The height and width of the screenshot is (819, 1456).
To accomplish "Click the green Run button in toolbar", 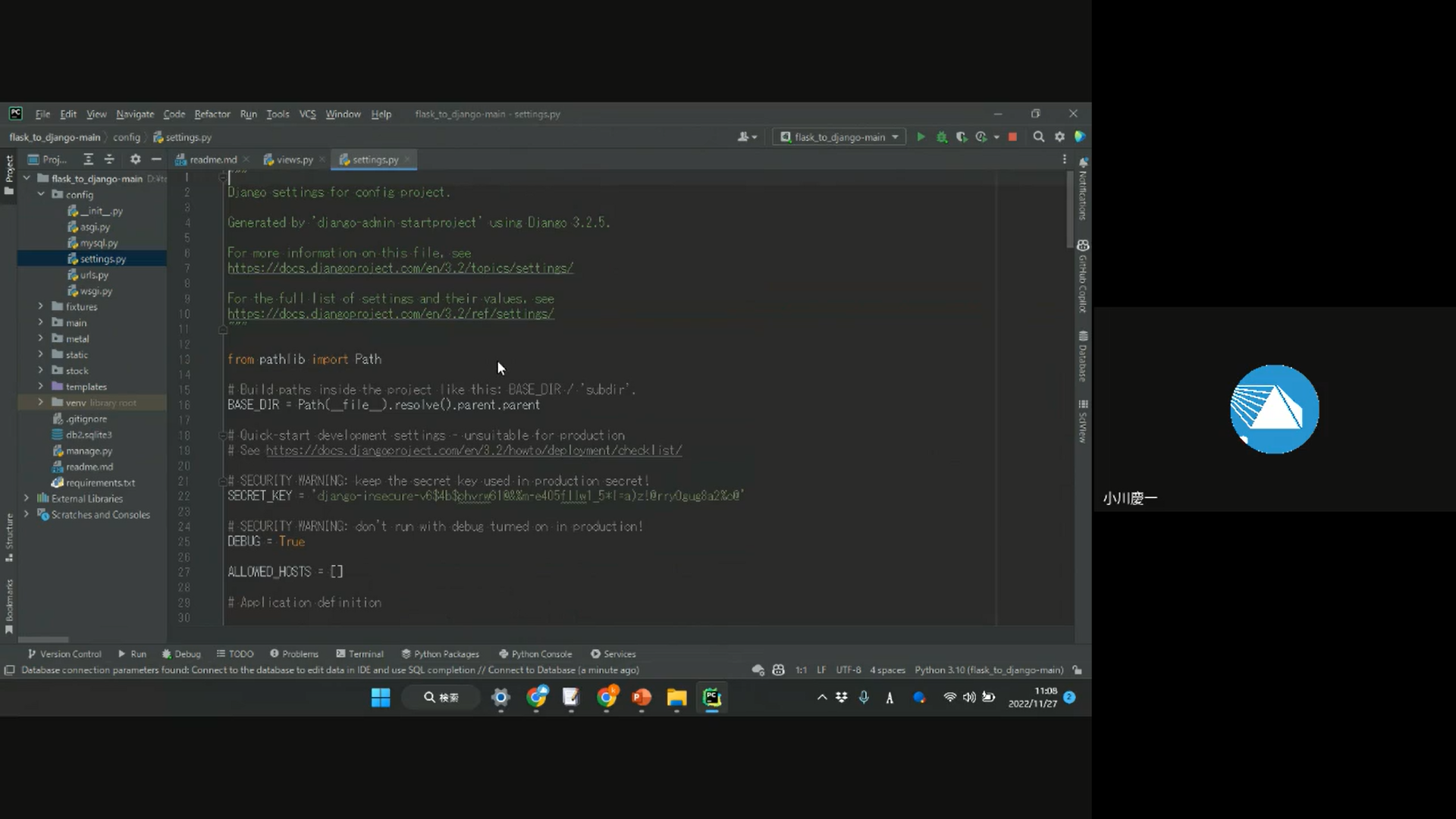I will point(921,137).
